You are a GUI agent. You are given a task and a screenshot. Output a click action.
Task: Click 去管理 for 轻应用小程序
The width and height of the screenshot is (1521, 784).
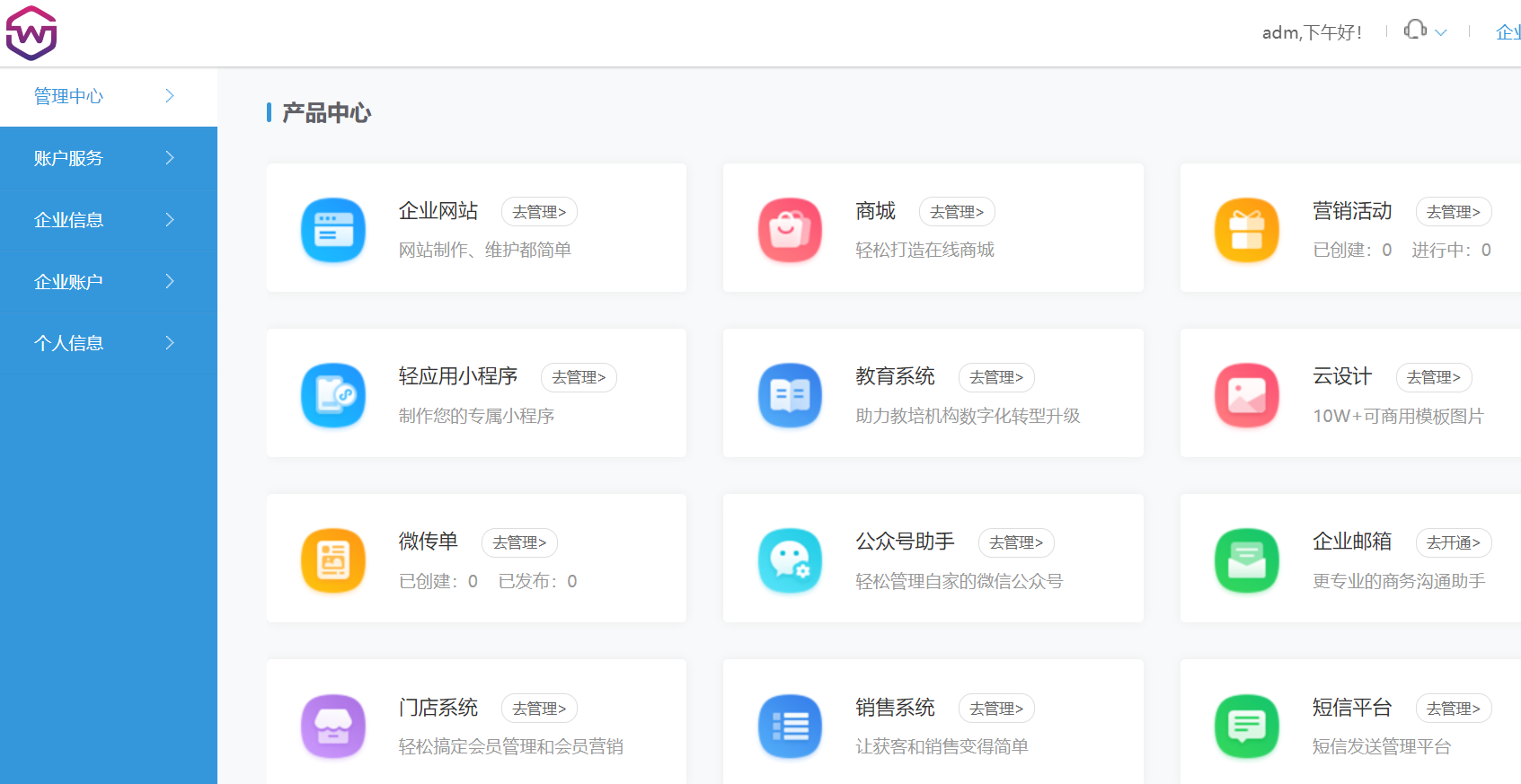(x=579, y=377)
